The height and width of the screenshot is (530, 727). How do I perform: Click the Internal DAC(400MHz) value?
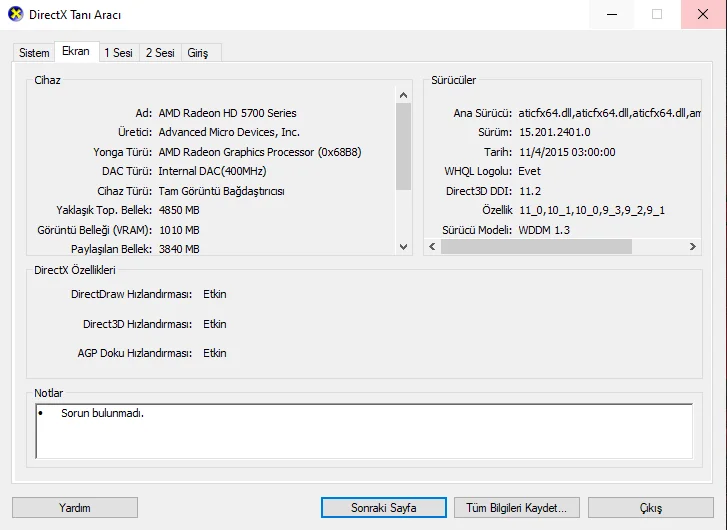click(x=212, y=171)
